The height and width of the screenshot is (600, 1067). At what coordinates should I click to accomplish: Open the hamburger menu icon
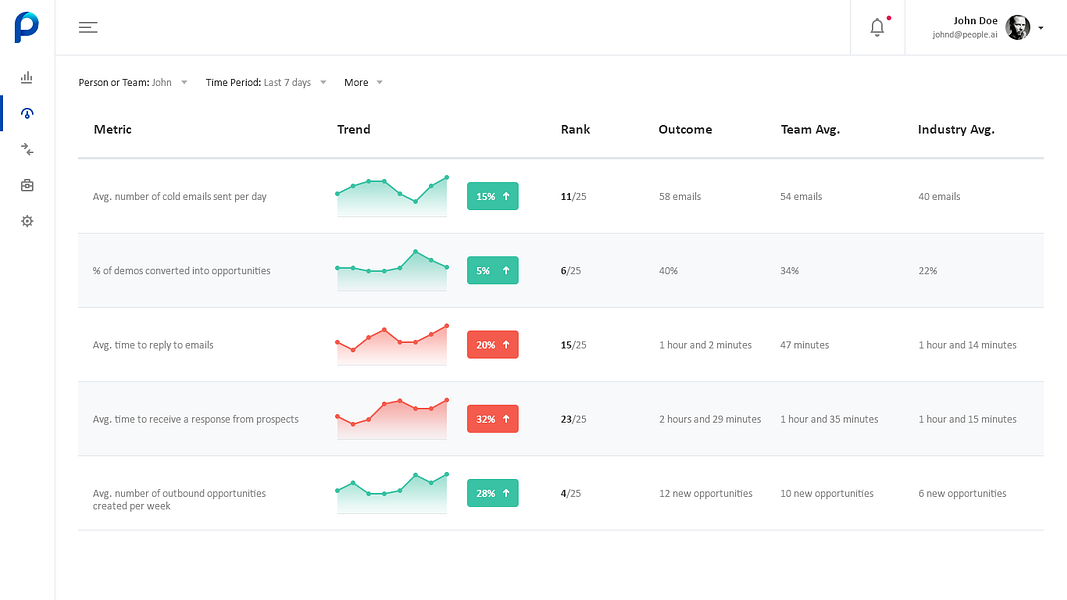point(88,27)
